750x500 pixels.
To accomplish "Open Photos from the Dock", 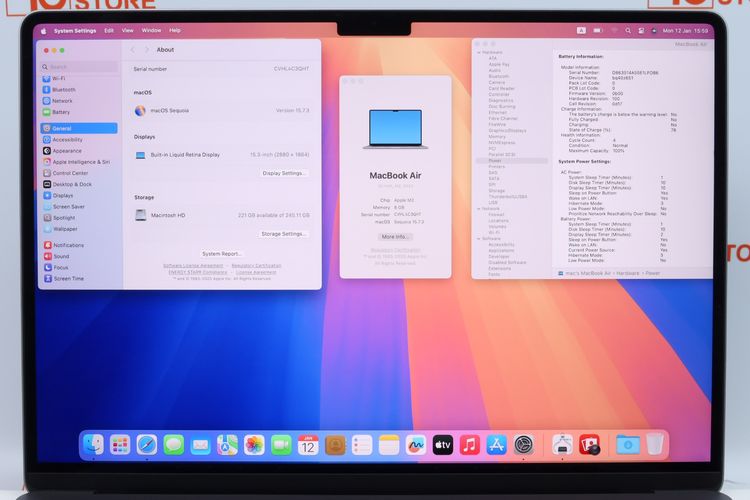I will pos(254,445).
